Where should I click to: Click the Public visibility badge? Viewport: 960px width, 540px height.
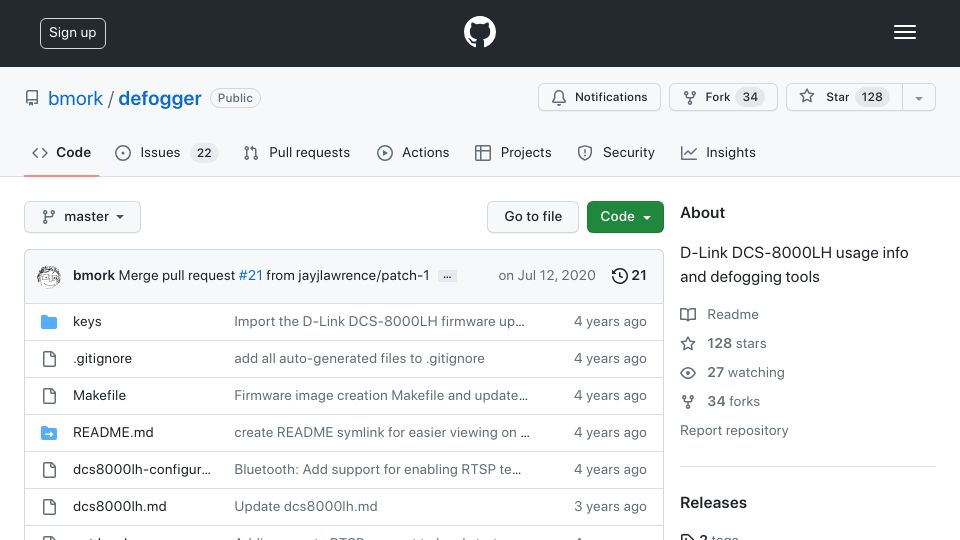pos(235,98)
